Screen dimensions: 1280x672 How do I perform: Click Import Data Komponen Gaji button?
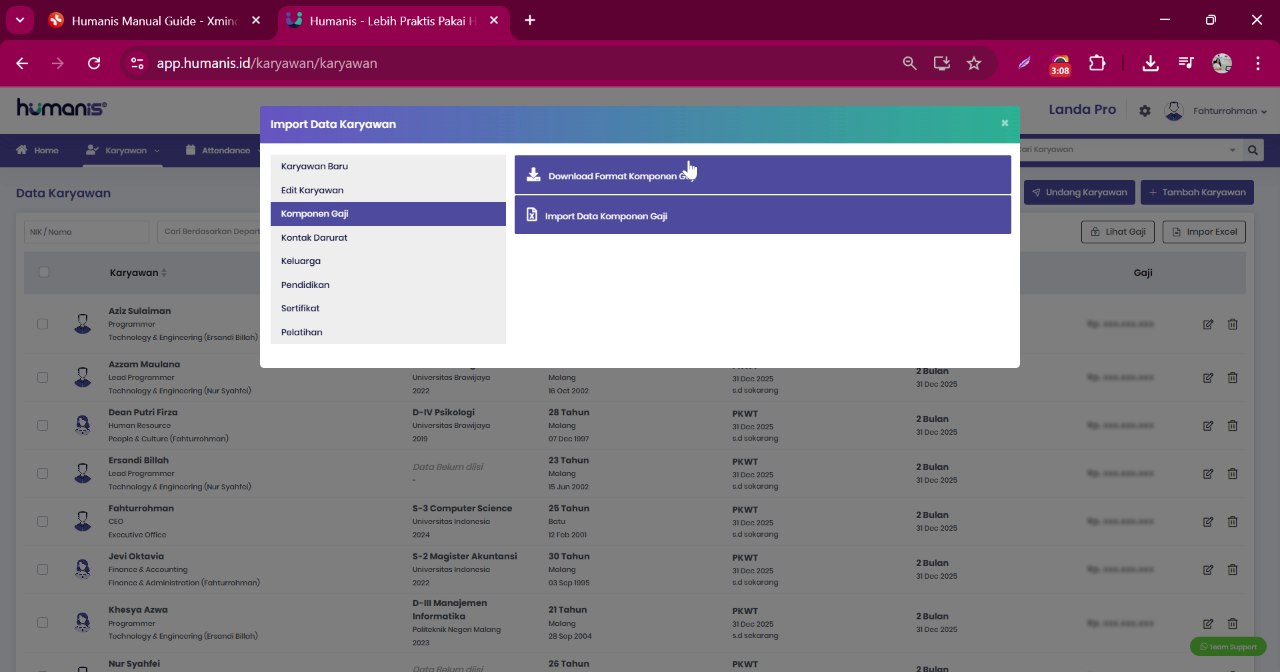tap(763, 215)
